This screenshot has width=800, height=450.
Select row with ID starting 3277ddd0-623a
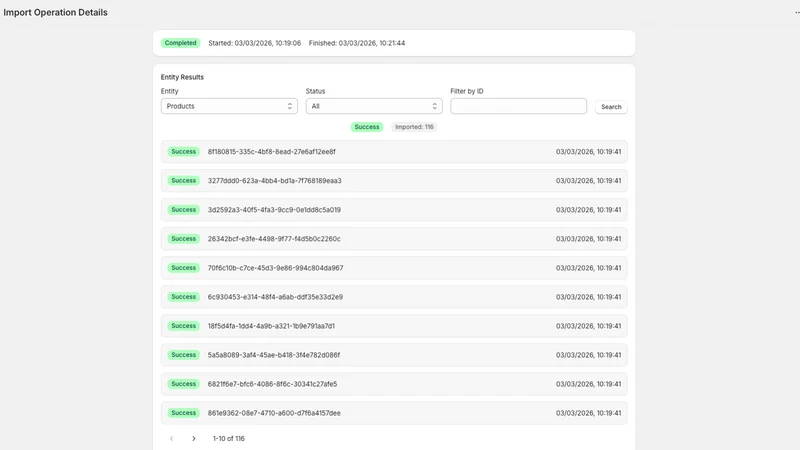[x=394, y=181]
